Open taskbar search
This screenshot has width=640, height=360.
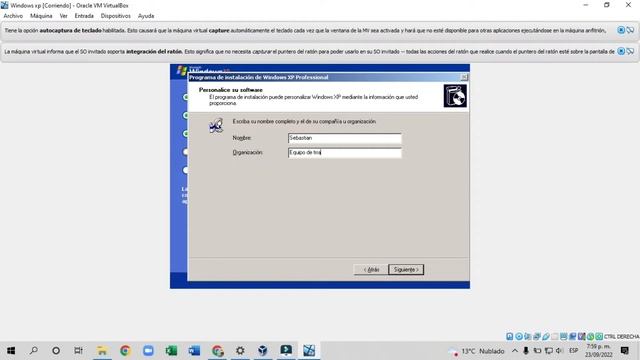(33, 351)
